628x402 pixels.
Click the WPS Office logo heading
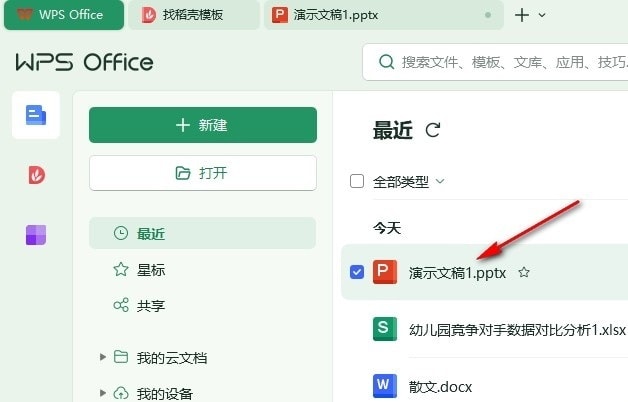tap(85, 62)
